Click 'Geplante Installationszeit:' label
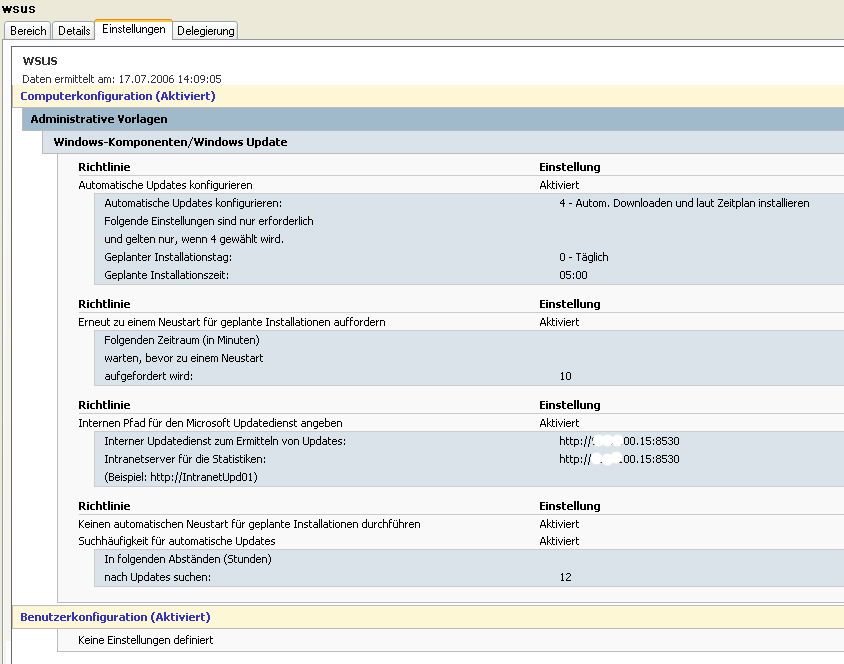 pyautogui.click(x=166, y=275)
